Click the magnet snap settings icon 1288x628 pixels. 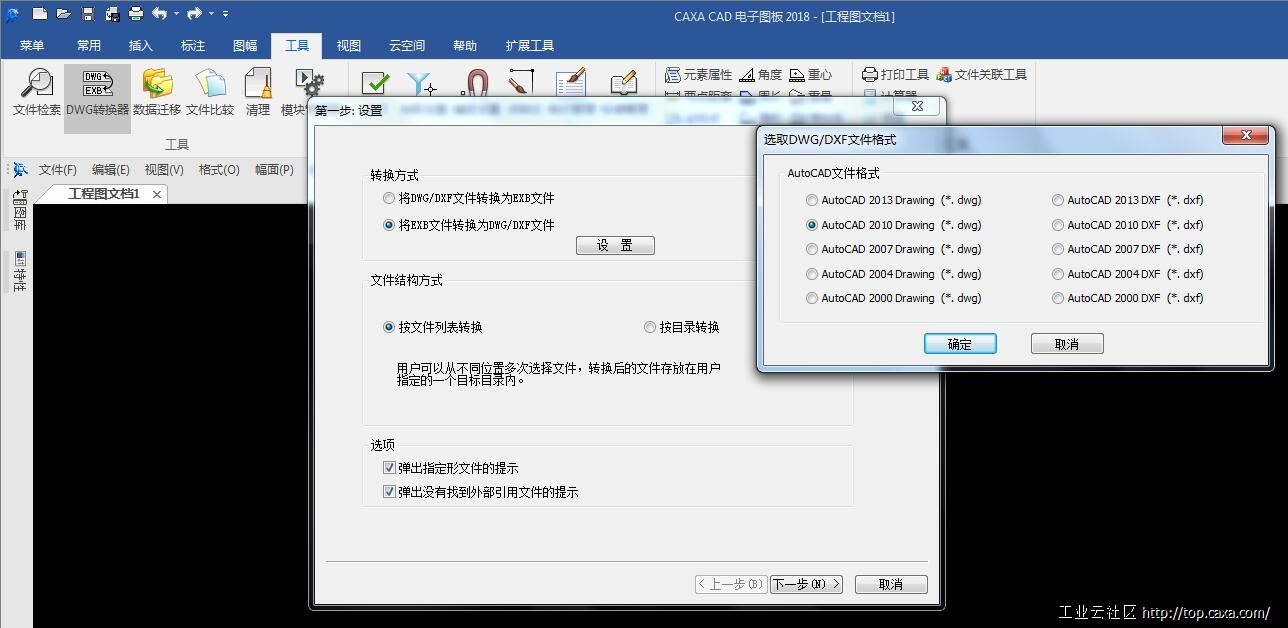pyautogui.click(x=476, y=84)
